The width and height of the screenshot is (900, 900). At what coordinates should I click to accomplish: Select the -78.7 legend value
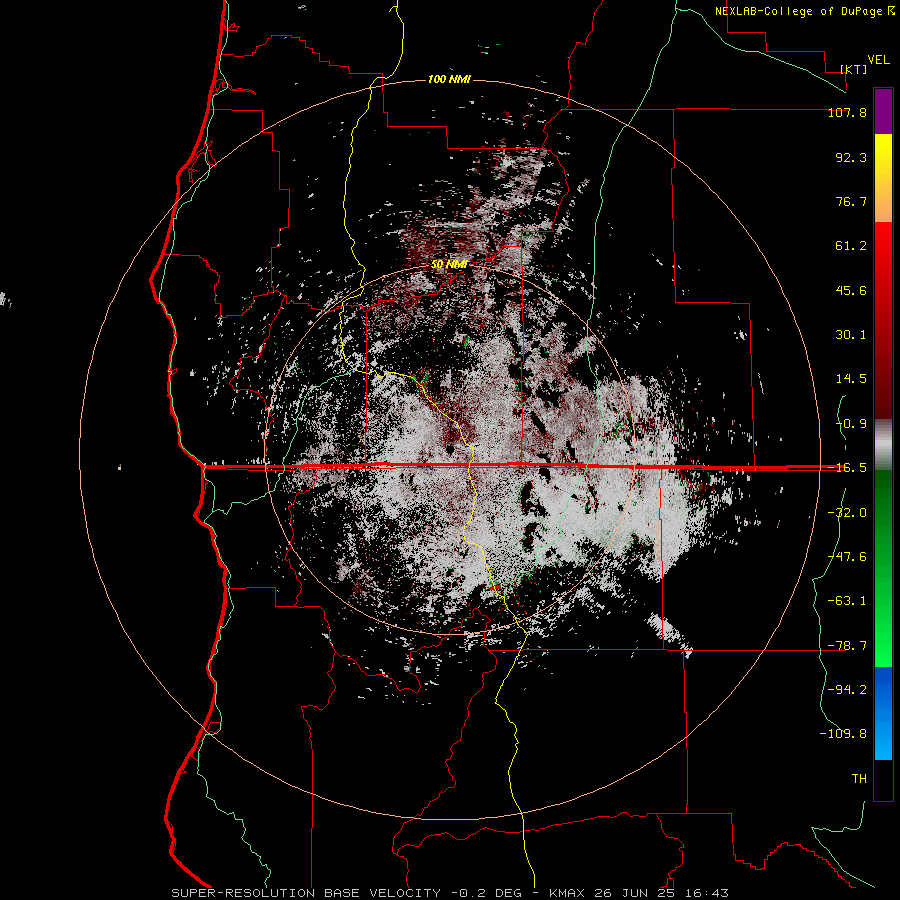847,646
